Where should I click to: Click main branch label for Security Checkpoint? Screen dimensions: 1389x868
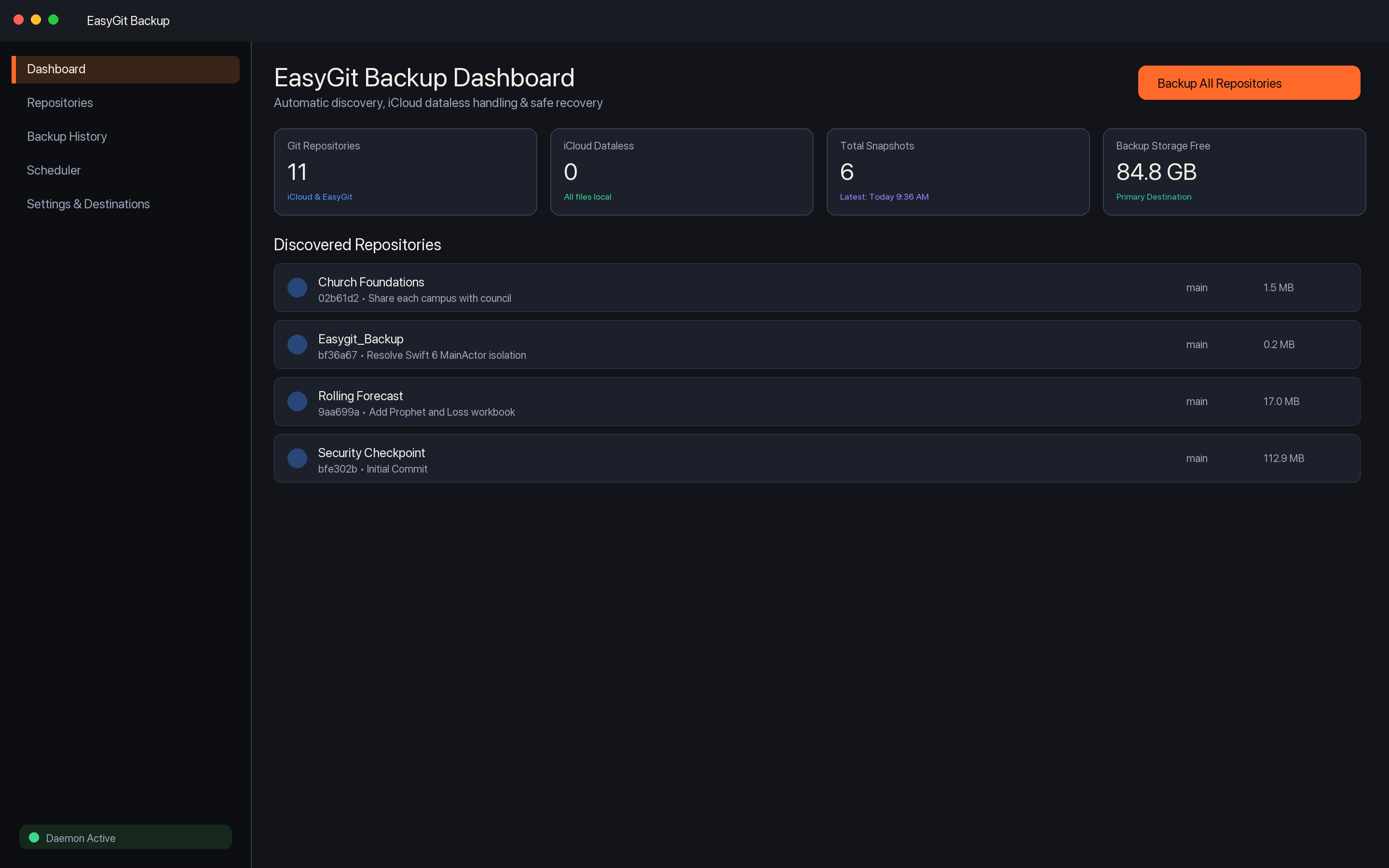(1197, 458)
